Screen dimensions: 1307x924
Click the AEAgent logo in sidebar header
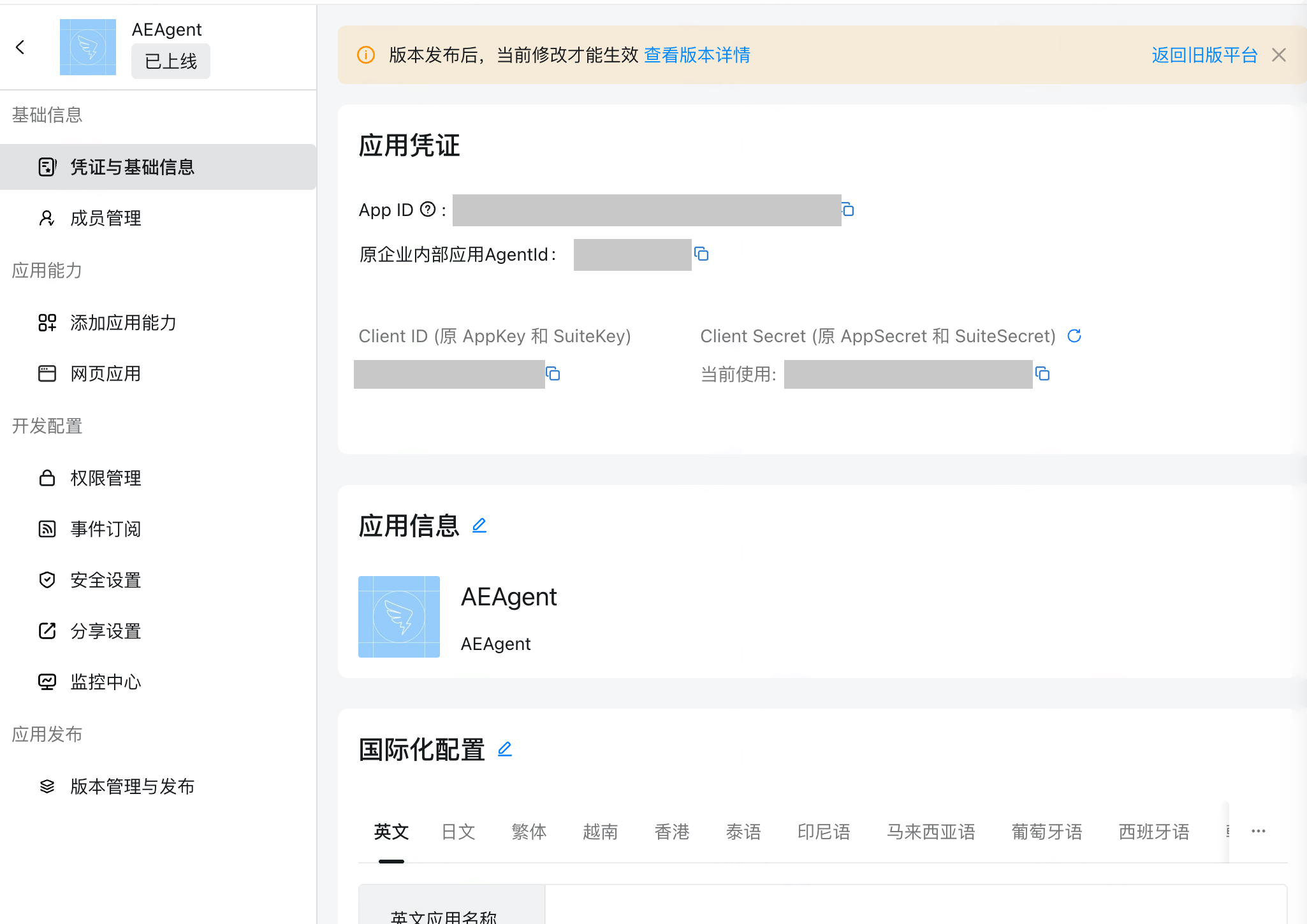88,47
